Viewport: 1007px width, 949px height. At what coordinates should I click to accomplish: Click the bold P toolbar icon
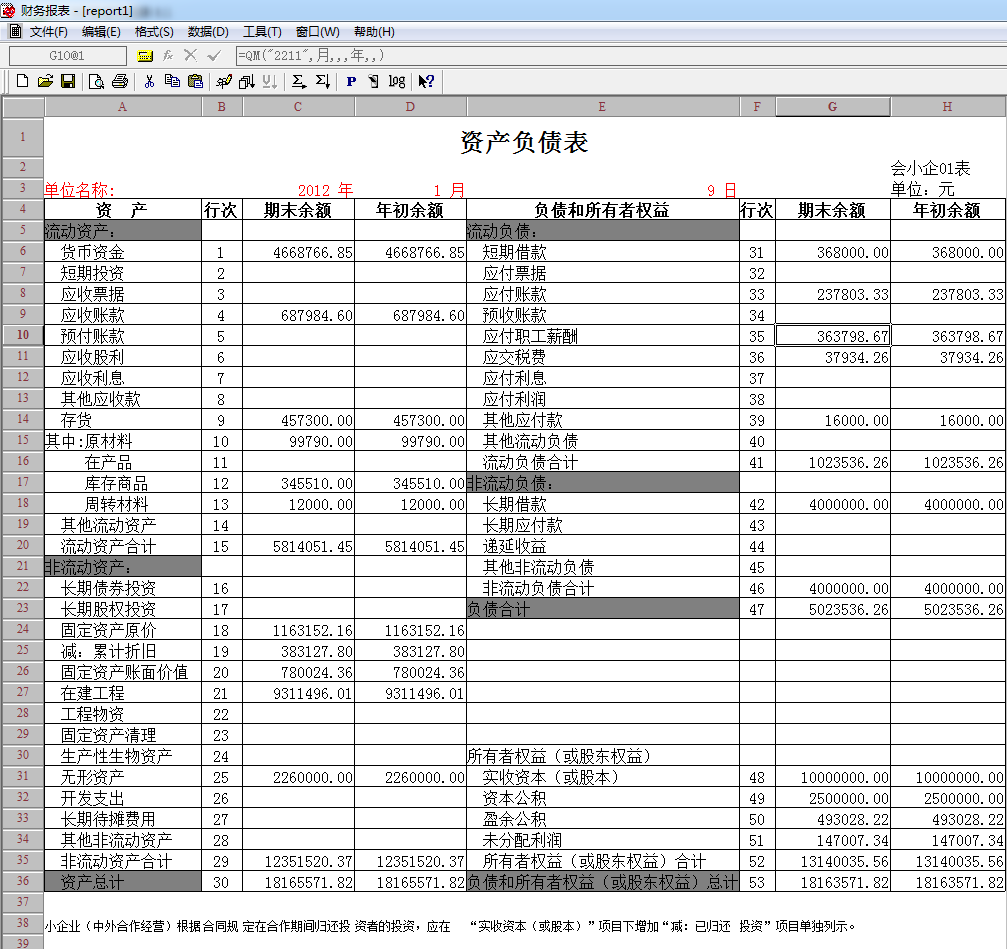coord(351,81)
